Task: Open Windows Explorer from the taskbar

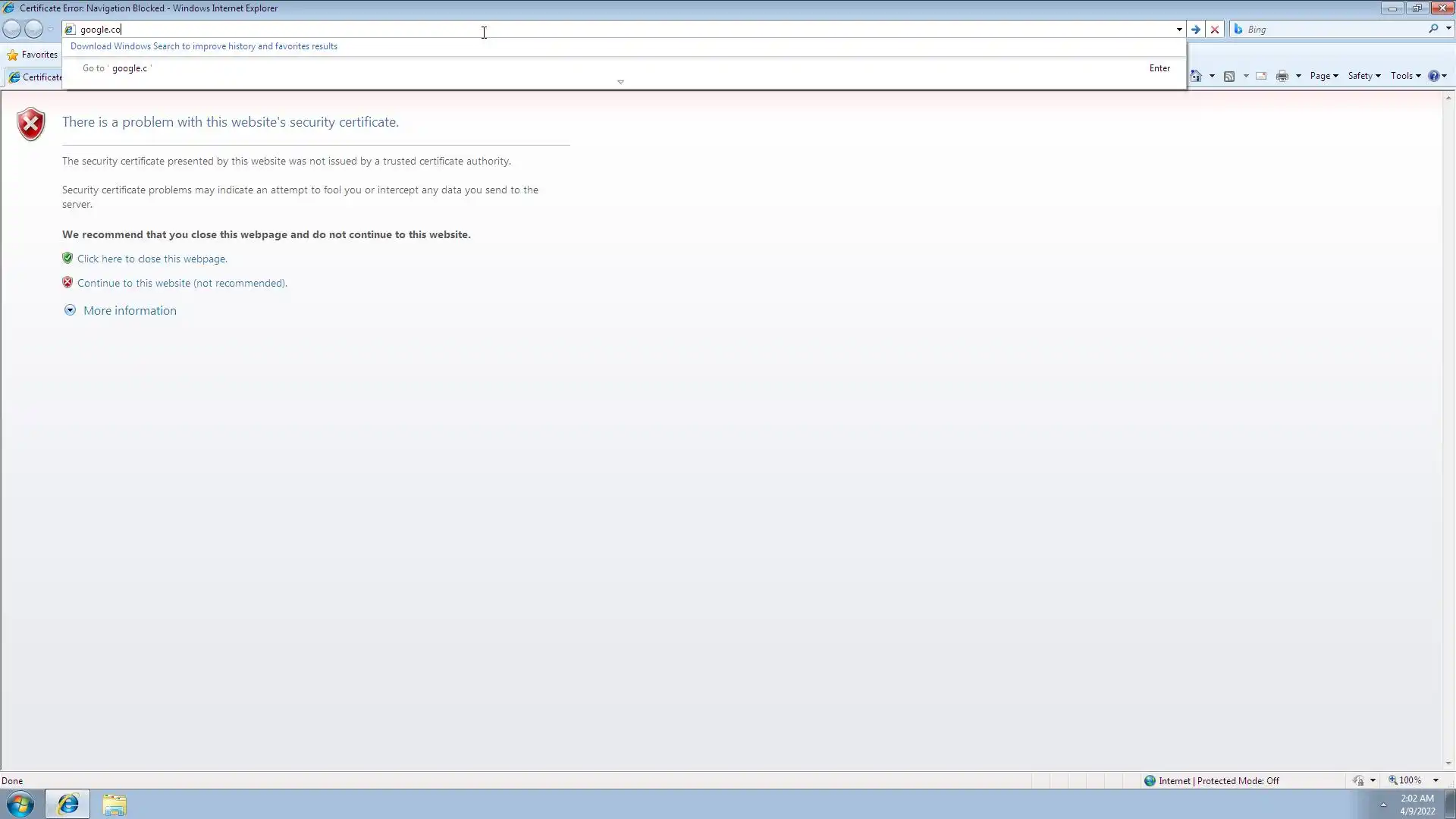Action: (115, 805)
